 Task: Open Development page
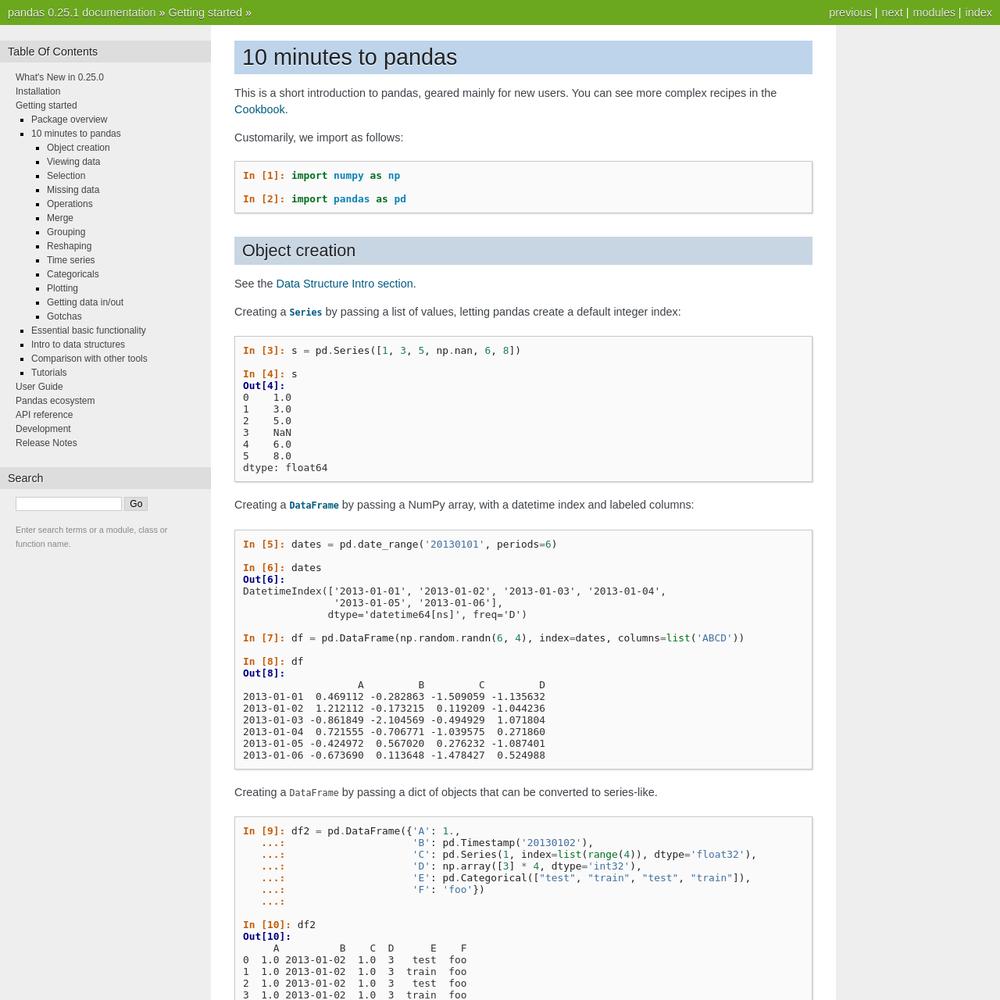click(43, 428)
